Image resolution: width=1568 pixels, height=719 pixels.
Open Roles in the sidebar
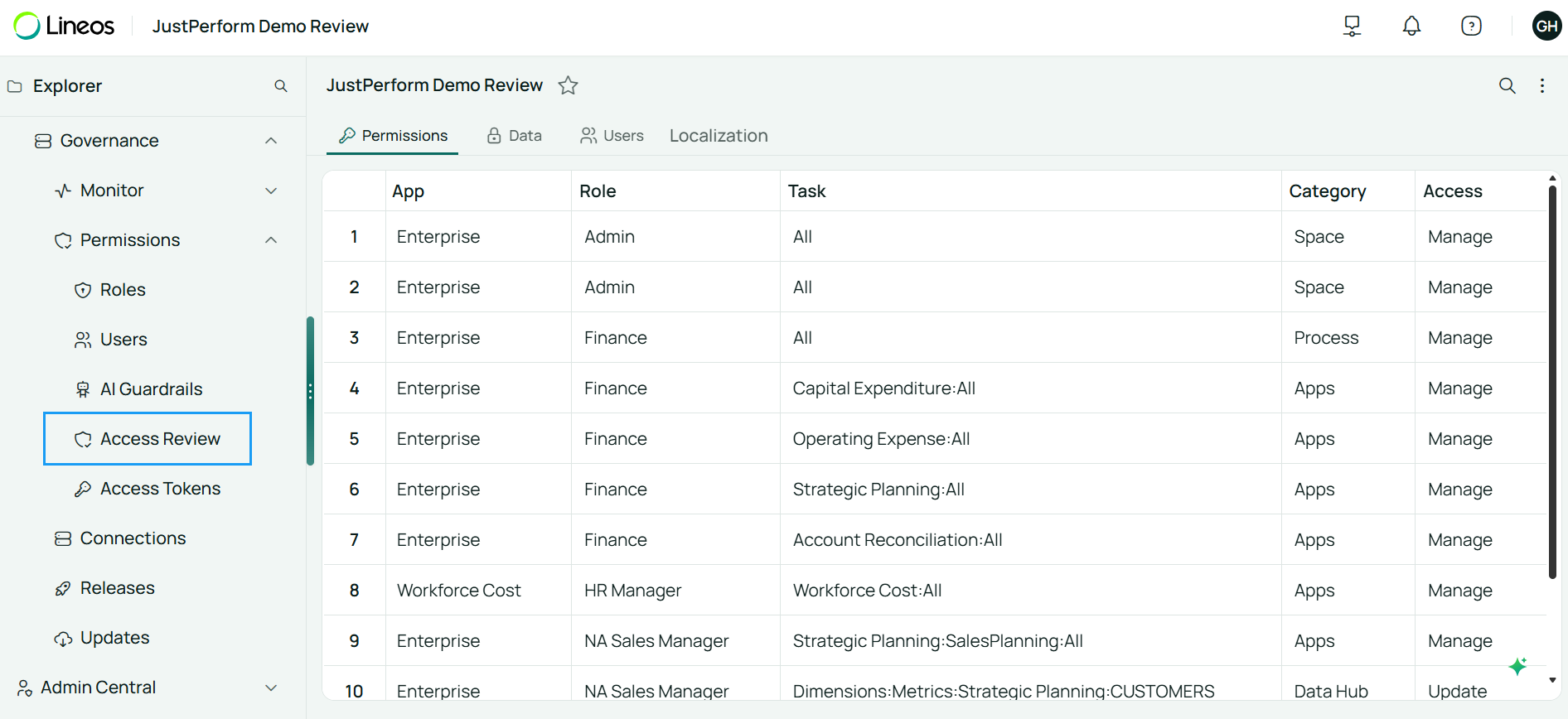tap(123, 290)
